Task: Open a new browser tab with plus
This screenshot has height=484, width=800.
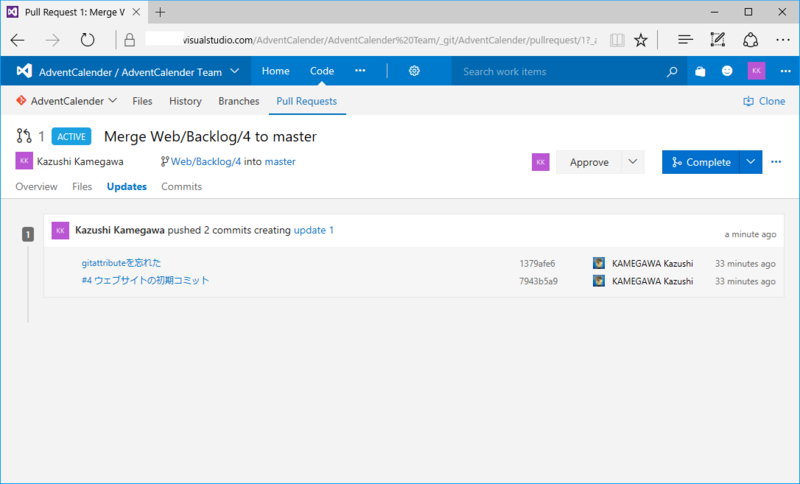Action: (x=160, y=12)
